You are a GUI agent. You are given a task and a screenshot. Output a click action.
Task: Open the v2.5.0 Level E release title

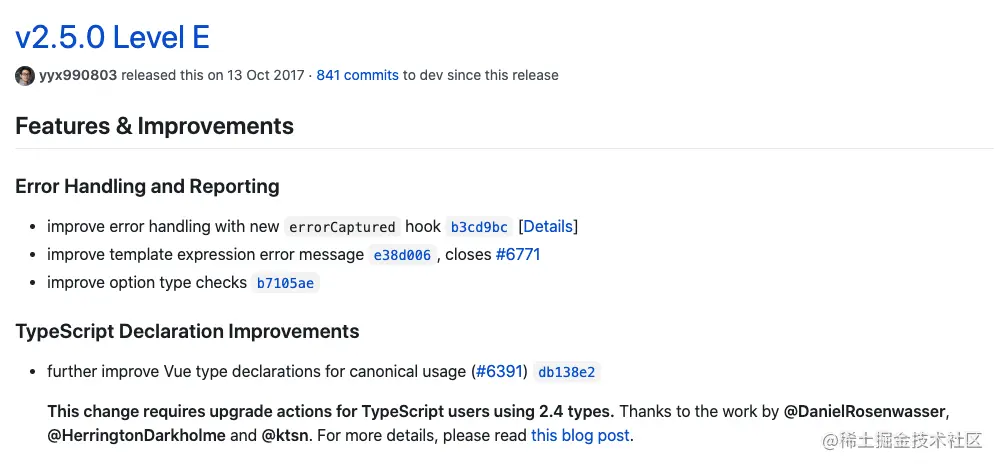click(x=113, y=38)
